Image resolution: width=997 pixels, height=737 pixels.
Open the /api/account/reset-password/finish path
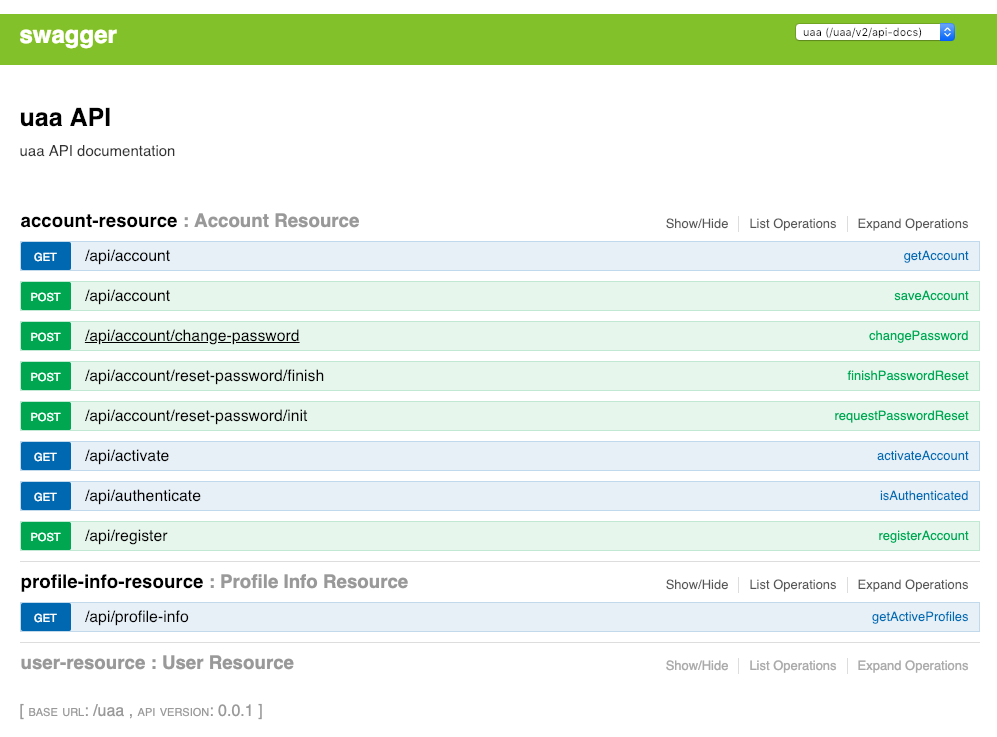[204, 376]
